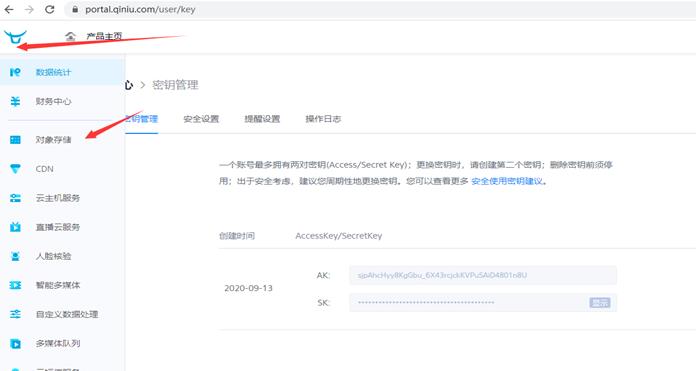Switch to the 操作日志 tab
The image size is (696, 371).
pos(323,119)
